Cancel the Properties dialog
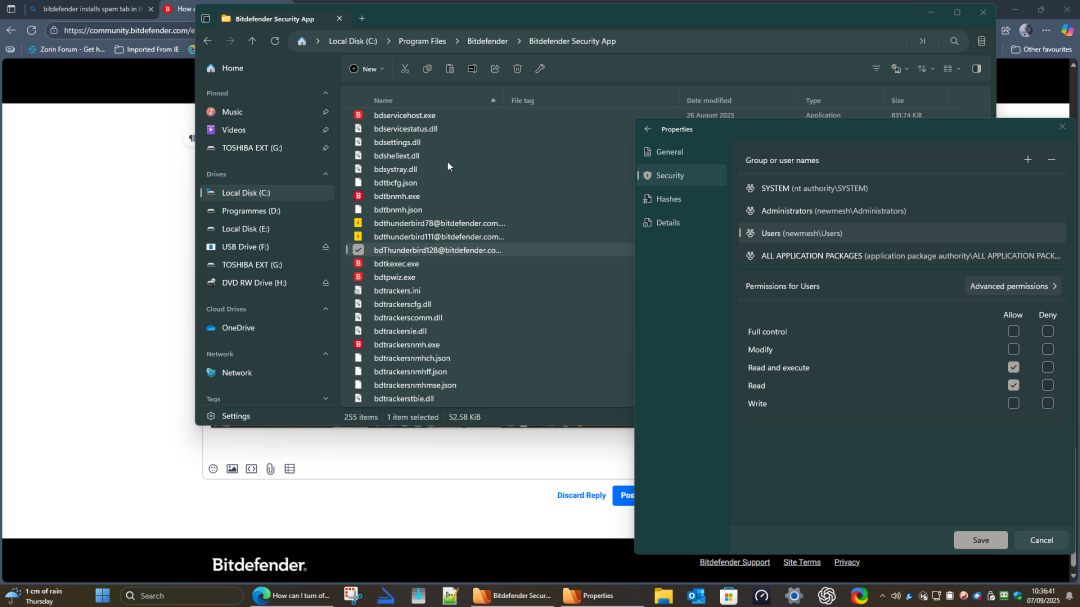This screenshot has height=607, width=1080. [1041, 540]
